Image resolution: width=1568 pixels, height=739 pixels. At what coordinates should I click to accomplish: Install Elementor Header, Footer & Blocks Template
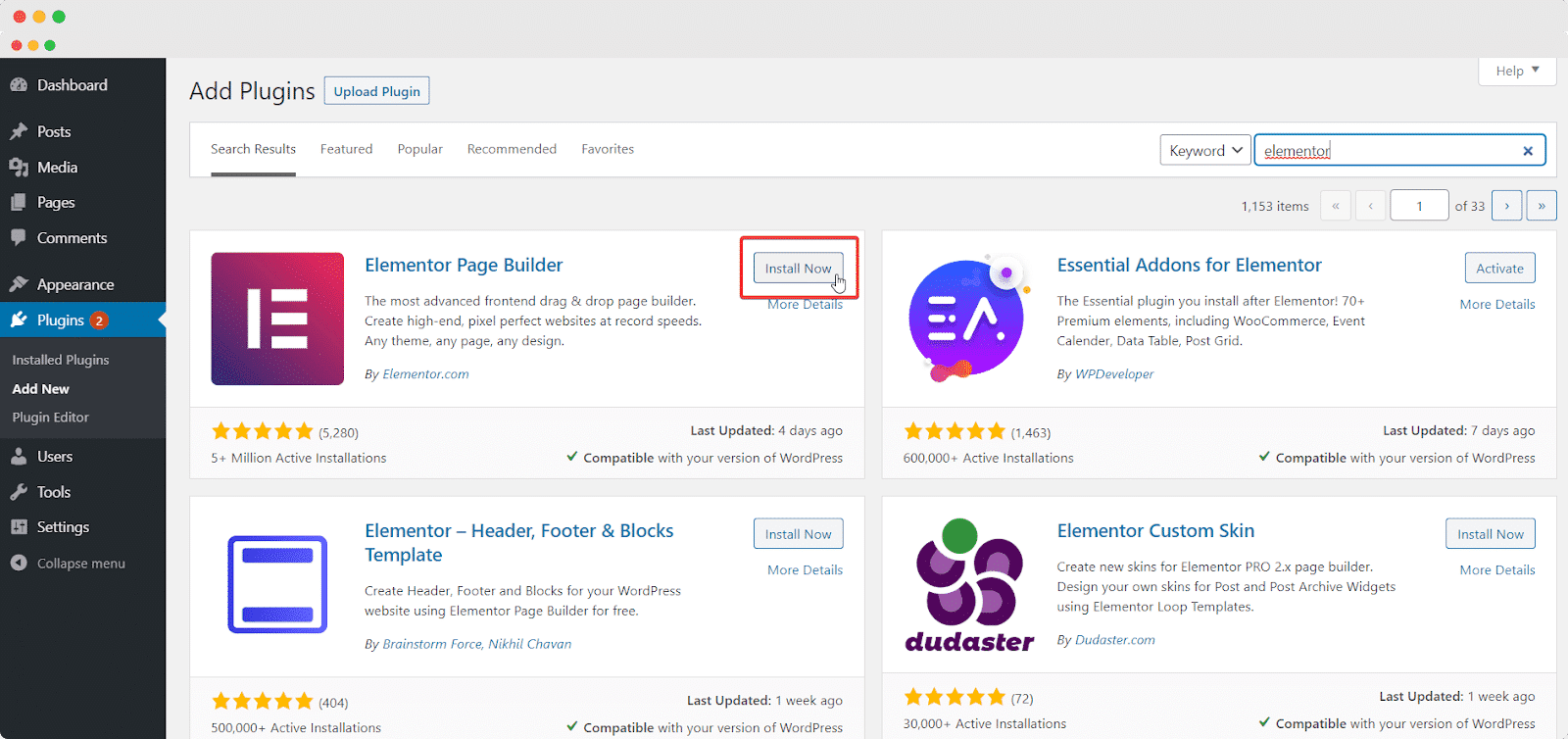[x=798, y=534]
